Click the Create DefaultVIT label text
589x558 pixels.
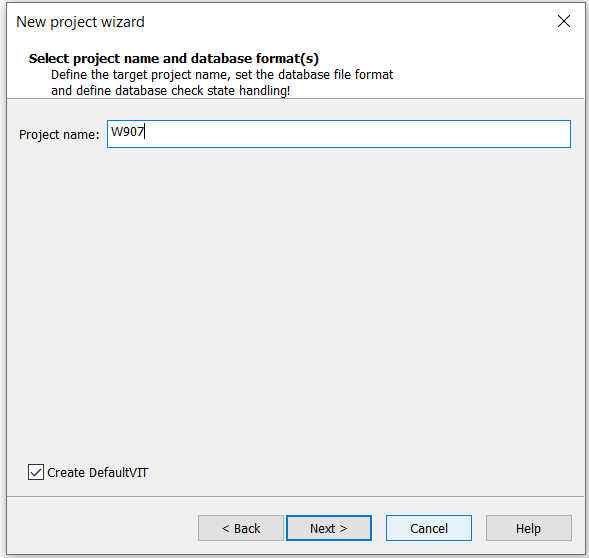click(98, 472)
